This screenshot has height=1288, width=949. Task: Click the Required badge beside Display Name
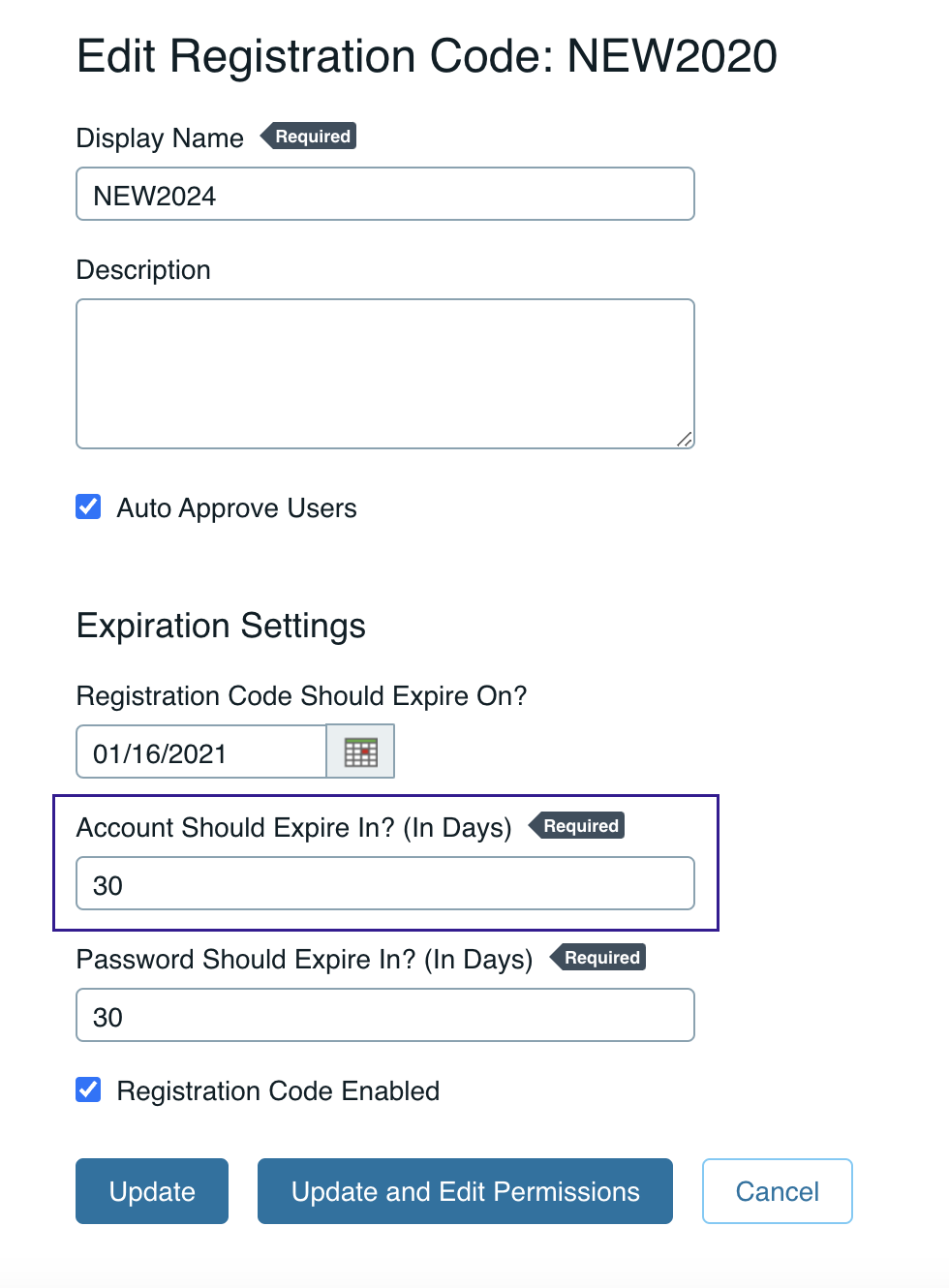click(311, 137)
